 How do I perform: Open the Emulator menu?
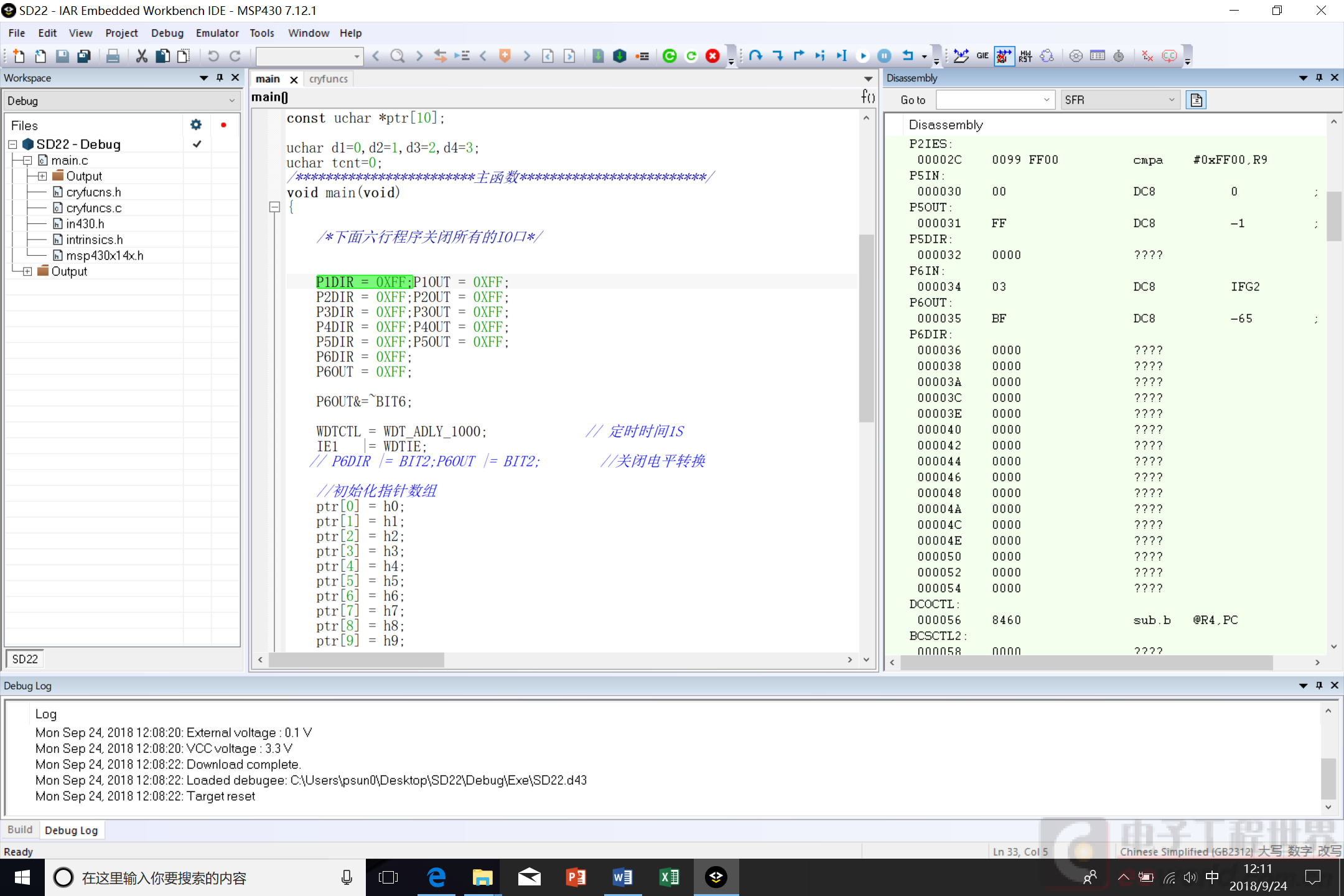tap(217, 33)
